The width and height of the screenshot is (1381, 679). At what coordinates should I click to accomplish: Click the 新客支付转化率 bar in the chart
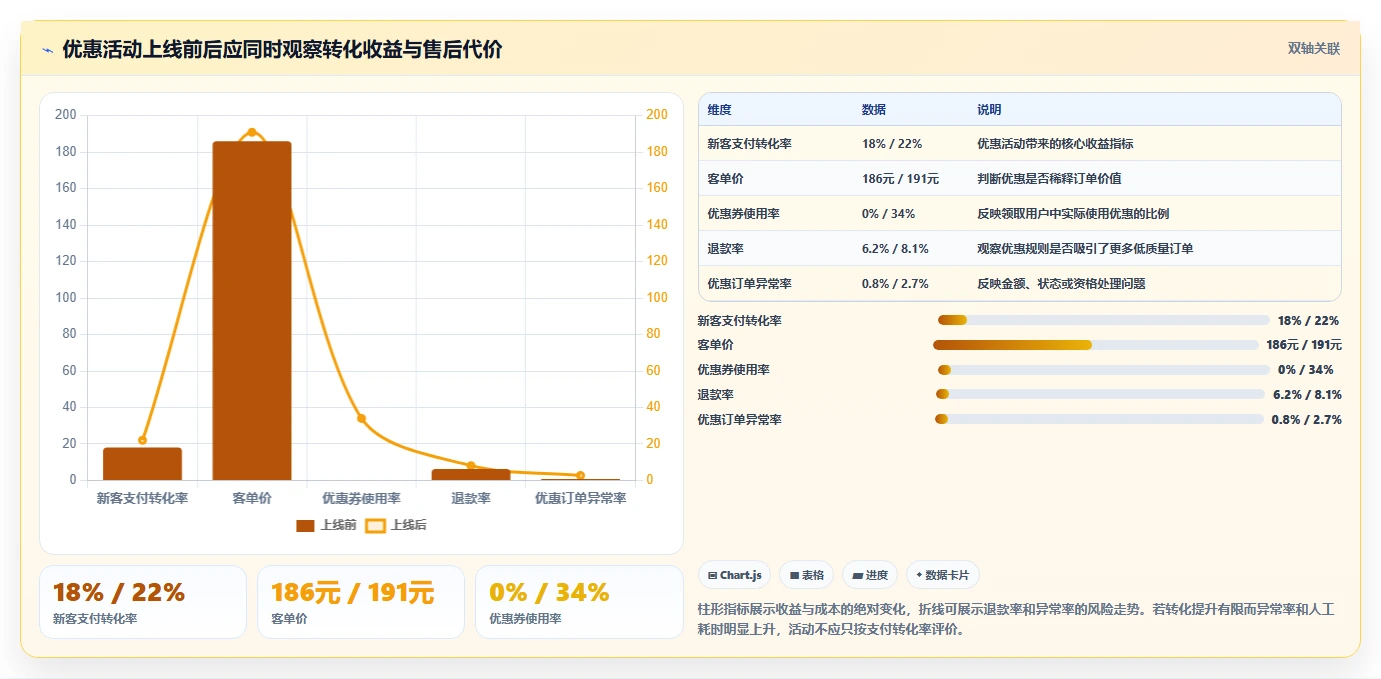pyautogui.click(x=142, y=464)
